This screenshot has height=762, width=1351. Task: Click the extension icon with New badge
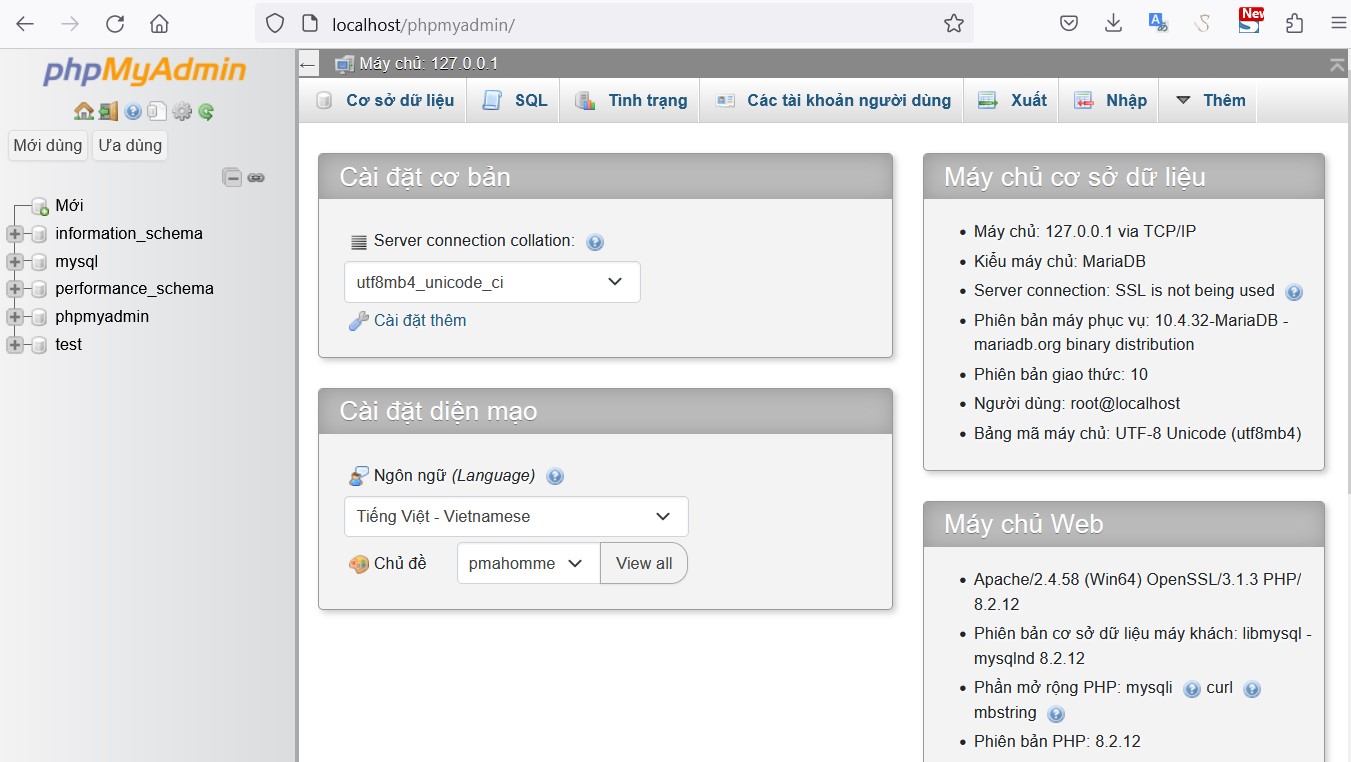[1250, 21]
